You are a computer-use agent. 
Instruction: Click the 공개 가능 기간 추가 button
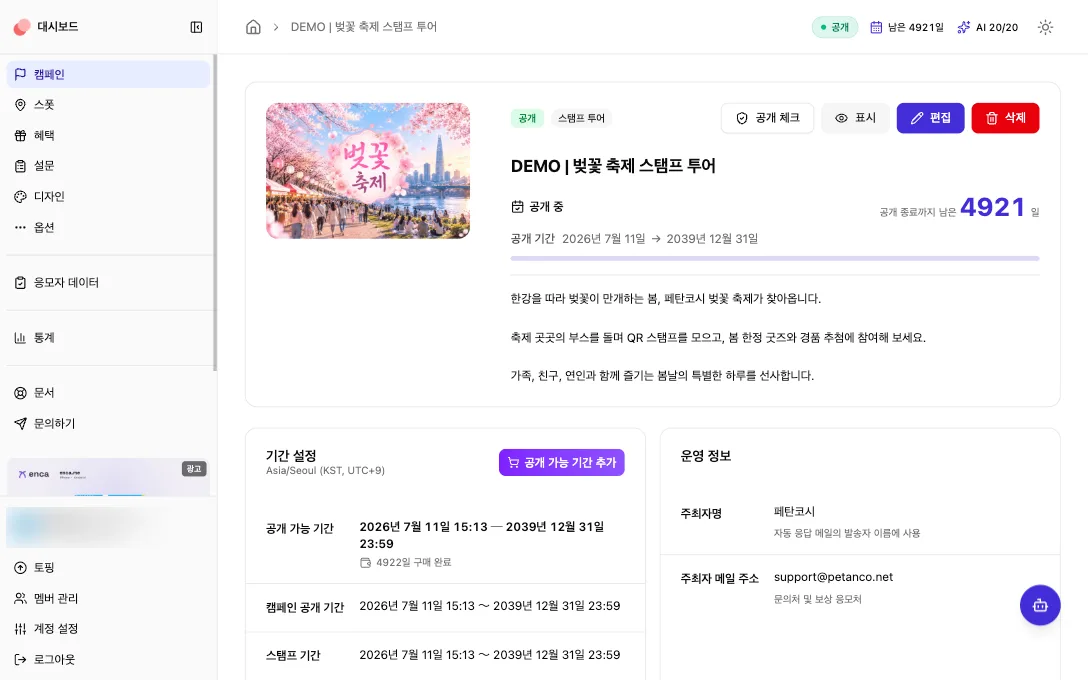coord(561,462)
